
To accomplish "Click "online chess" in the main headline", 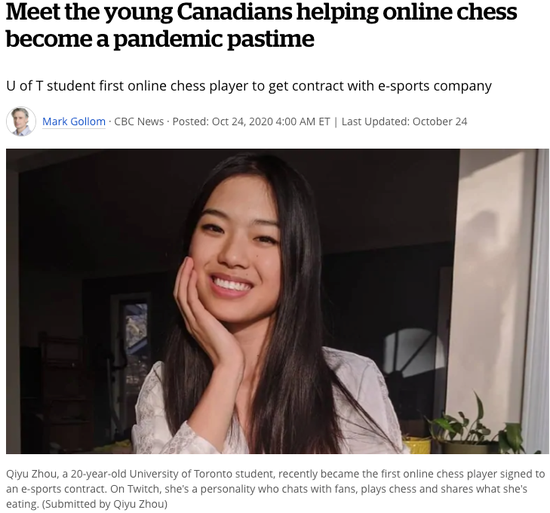I will 450,11.
